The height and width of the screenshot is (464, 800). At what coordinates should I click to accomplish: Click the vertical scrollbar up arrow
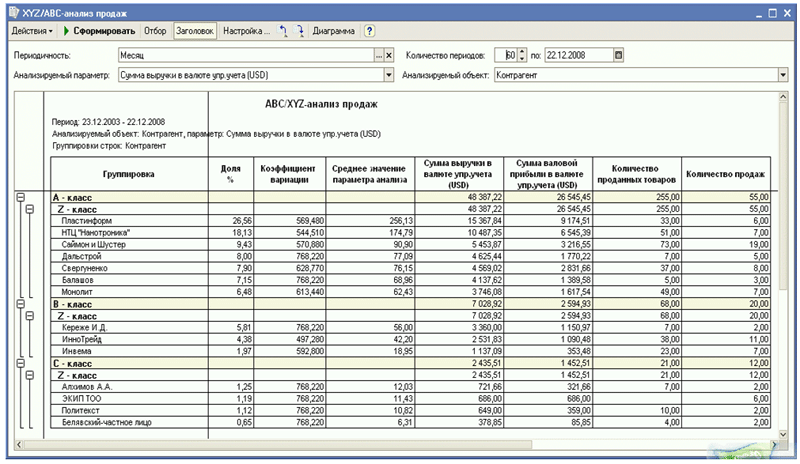[783, 97]
